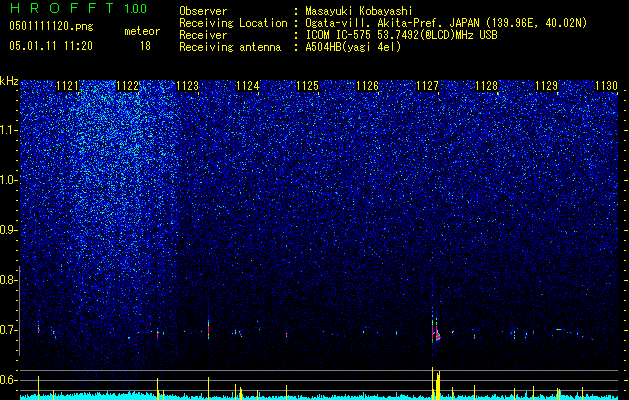Click the 1122 time axis label
The height and width of the screenshot is (400, 629).
(x=128, y=85)
